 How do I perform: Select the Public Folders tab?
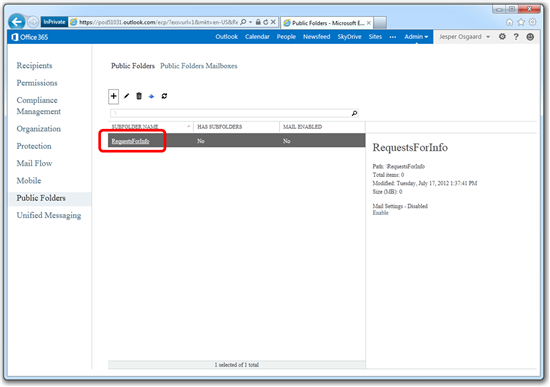point(133,66)
